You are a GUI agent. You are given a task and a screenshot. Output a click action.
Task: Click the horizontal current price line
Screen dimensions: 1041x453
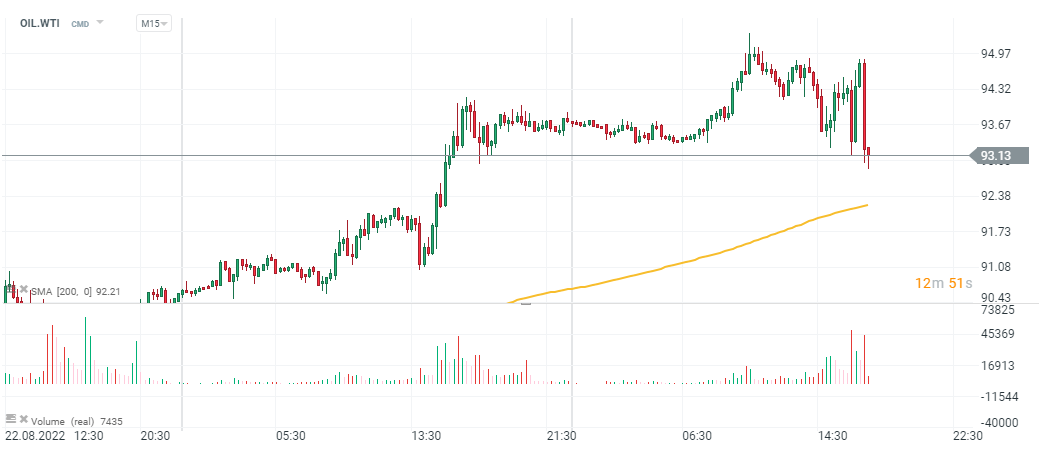[300, 155]
